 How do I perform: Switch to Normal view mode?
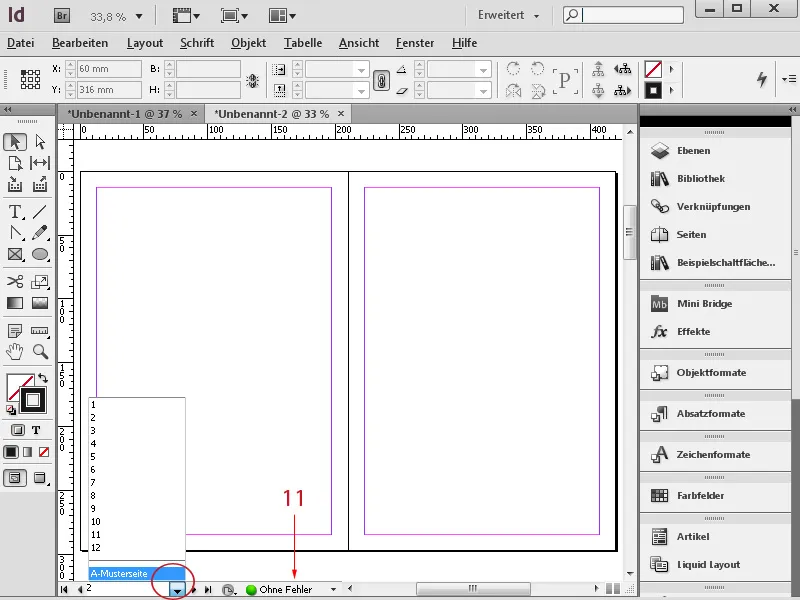coord(15,478)
